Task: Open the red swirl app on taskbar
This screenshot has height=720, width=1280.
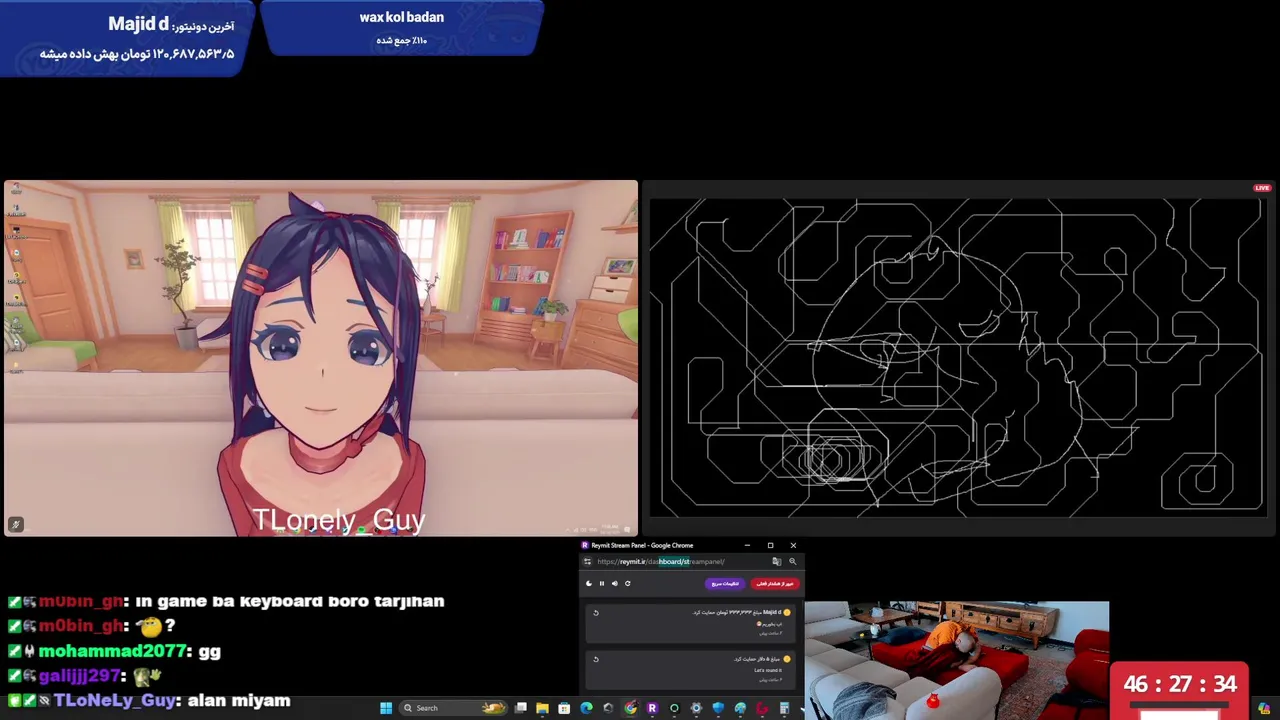Action: (x=762, y=708)
